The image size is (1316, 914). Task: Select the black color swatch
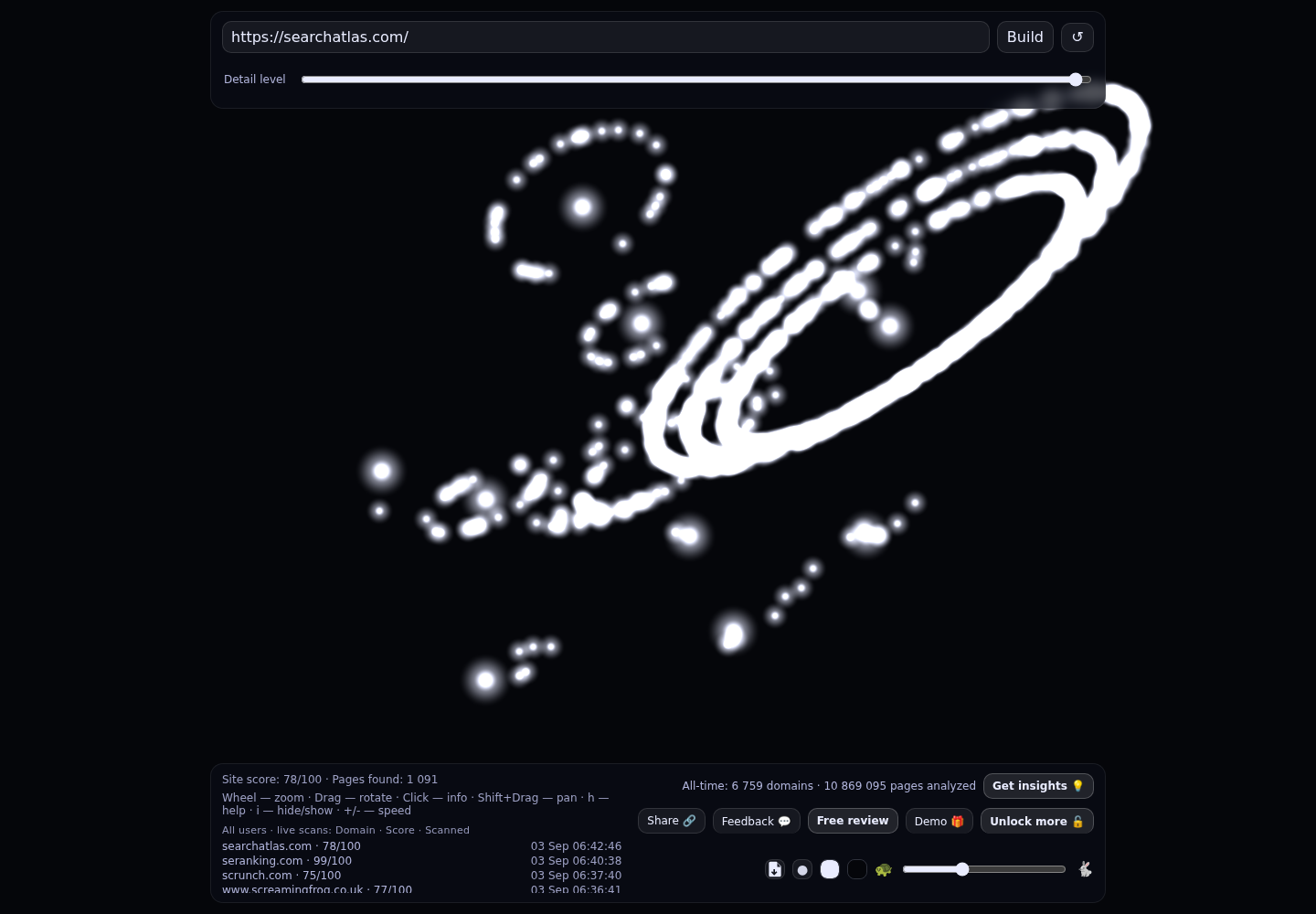point(857,869)
